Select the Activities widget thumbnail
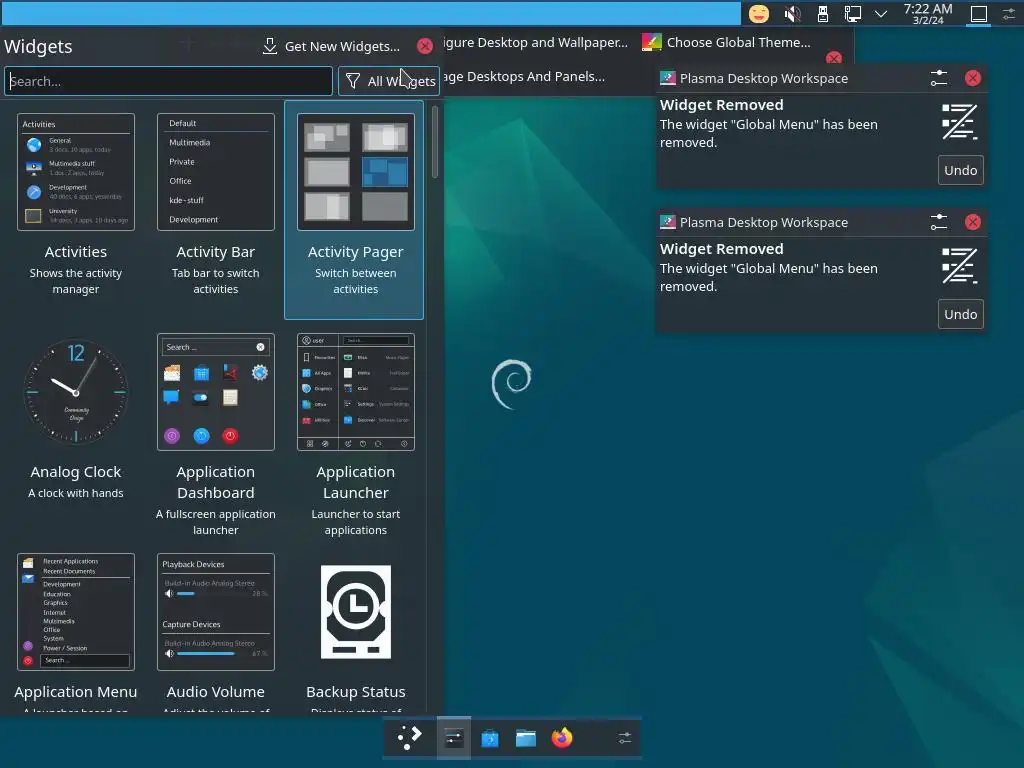This screenshot has height=768, width=1024. click(x=76, y=172)
